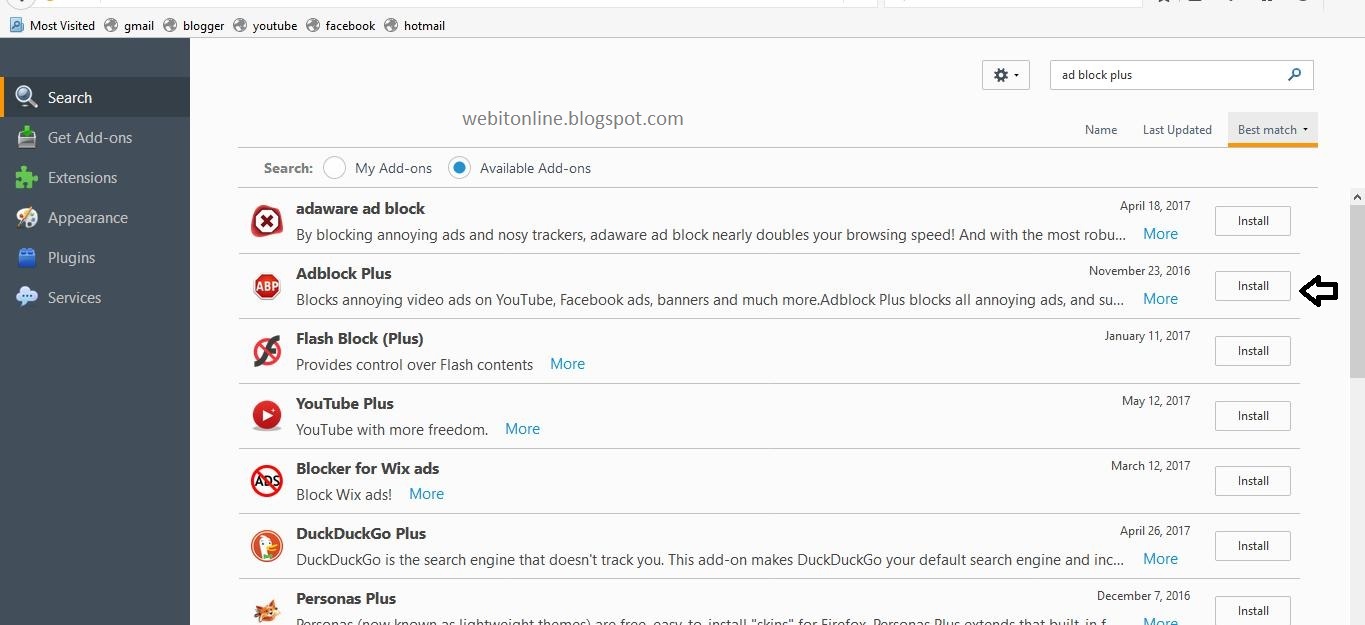The height and width of the screenshot is (625, 1365).
Task: Click magnifier icon in add-on search box
Action: tap(1294, 74)
